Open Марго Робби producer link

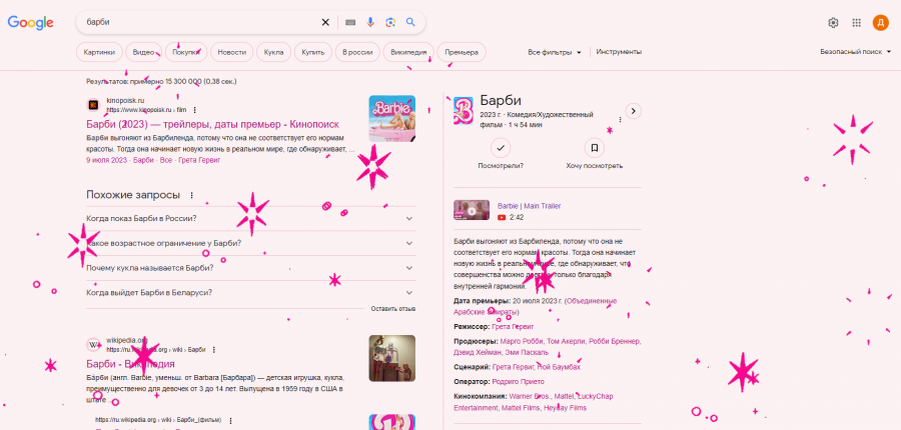[x=522, y=341]
